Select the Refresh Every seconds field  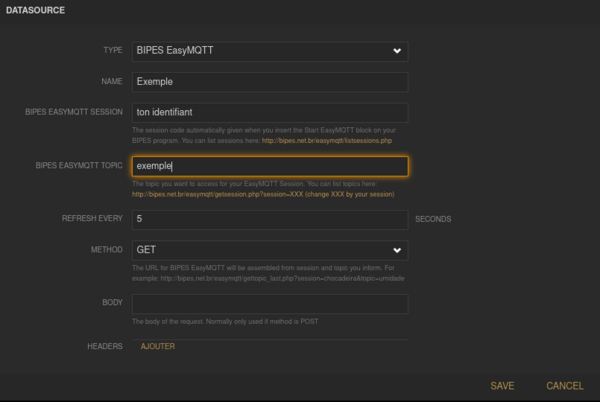270,220
